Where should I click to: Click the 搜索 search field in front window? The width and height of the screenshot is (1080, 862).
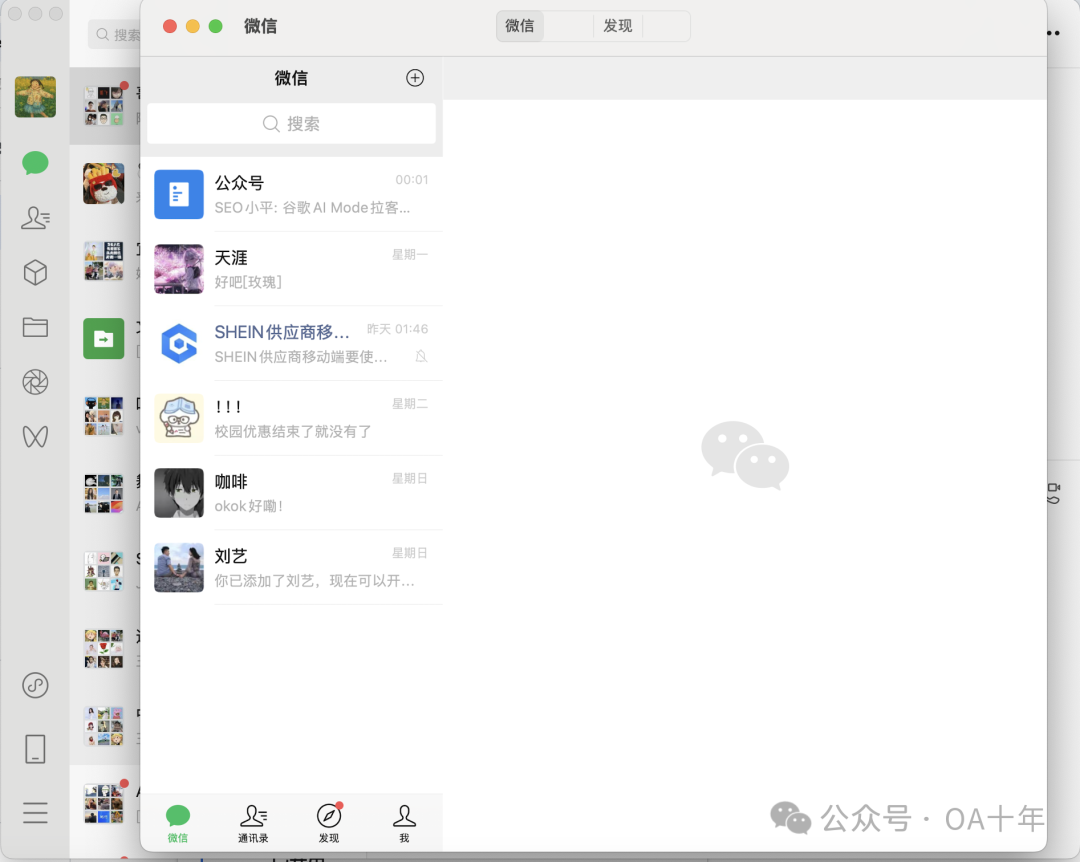click(x=291, y=123)
